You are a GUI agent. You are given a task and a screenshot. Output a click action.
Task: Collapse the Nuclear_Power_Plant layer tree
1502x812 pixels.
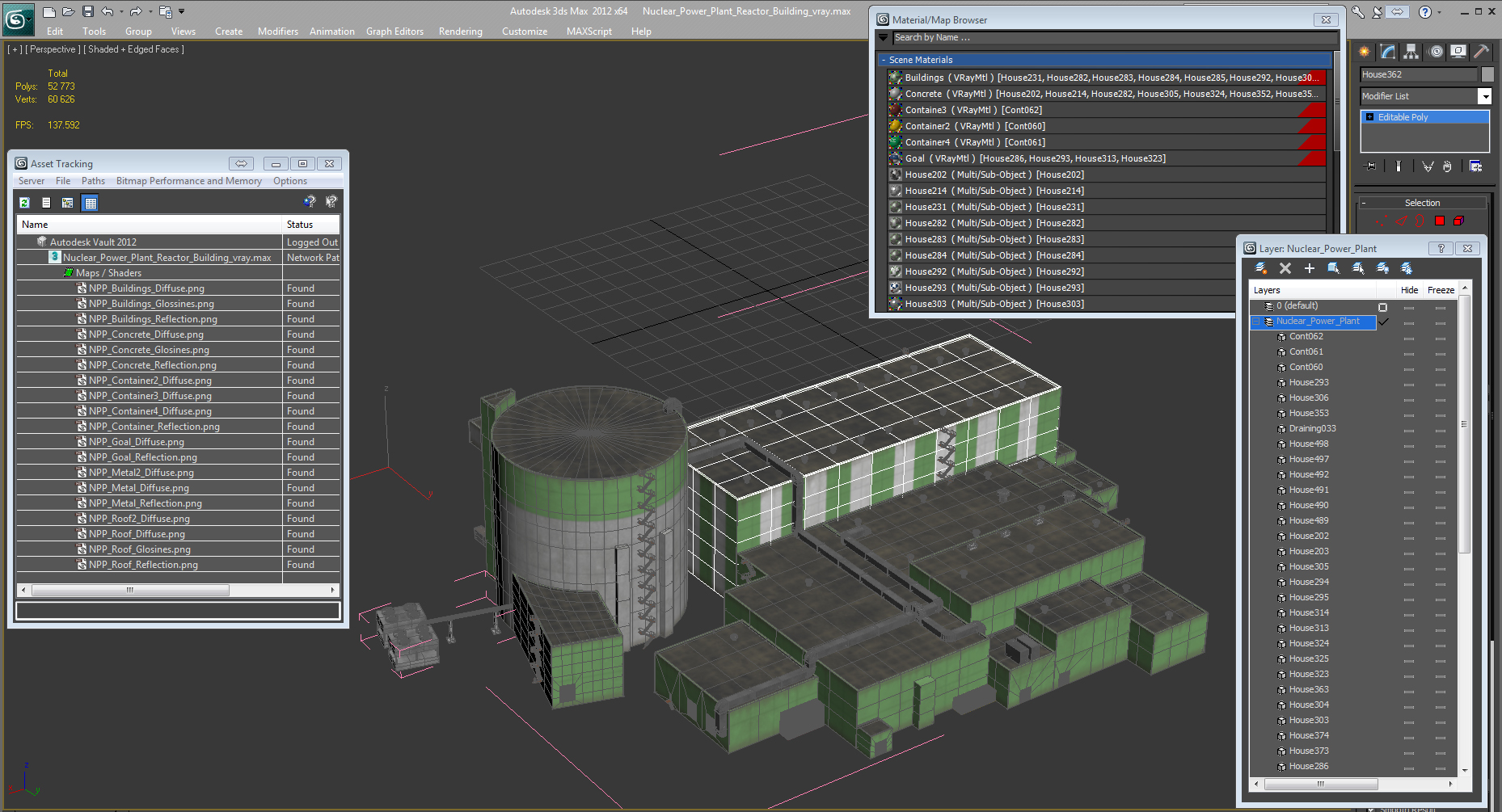1256,322
